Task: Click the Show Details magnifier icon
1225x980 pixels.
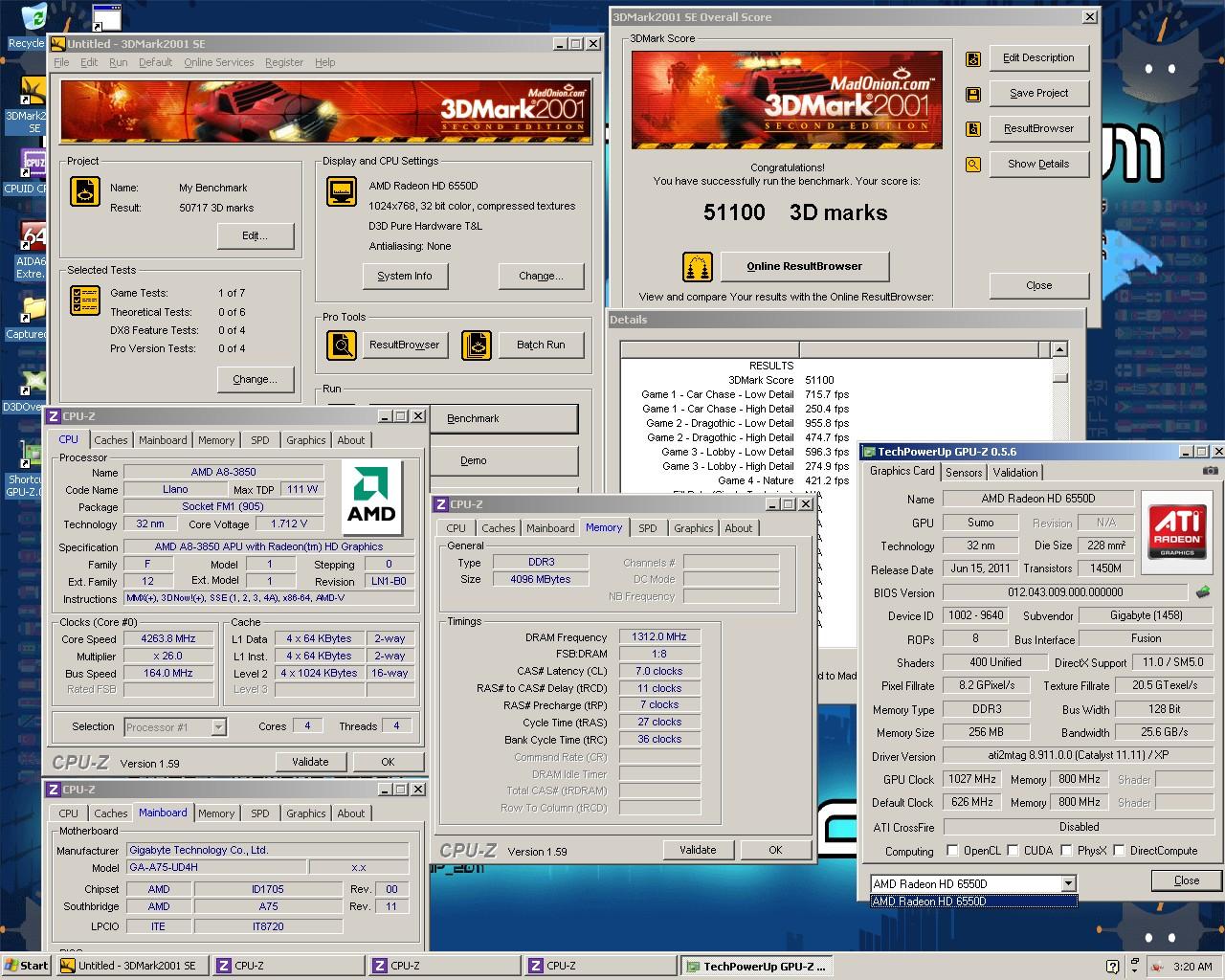Action: [973, 165]
